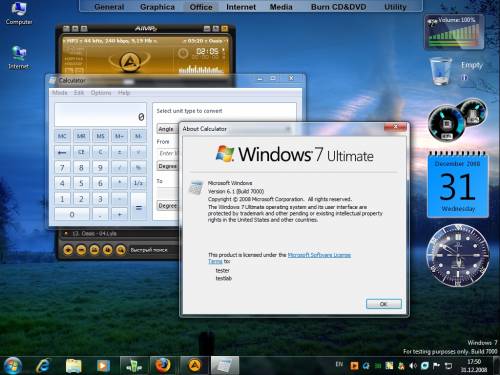Click MR memory recall key

click(x=81, y=136)
